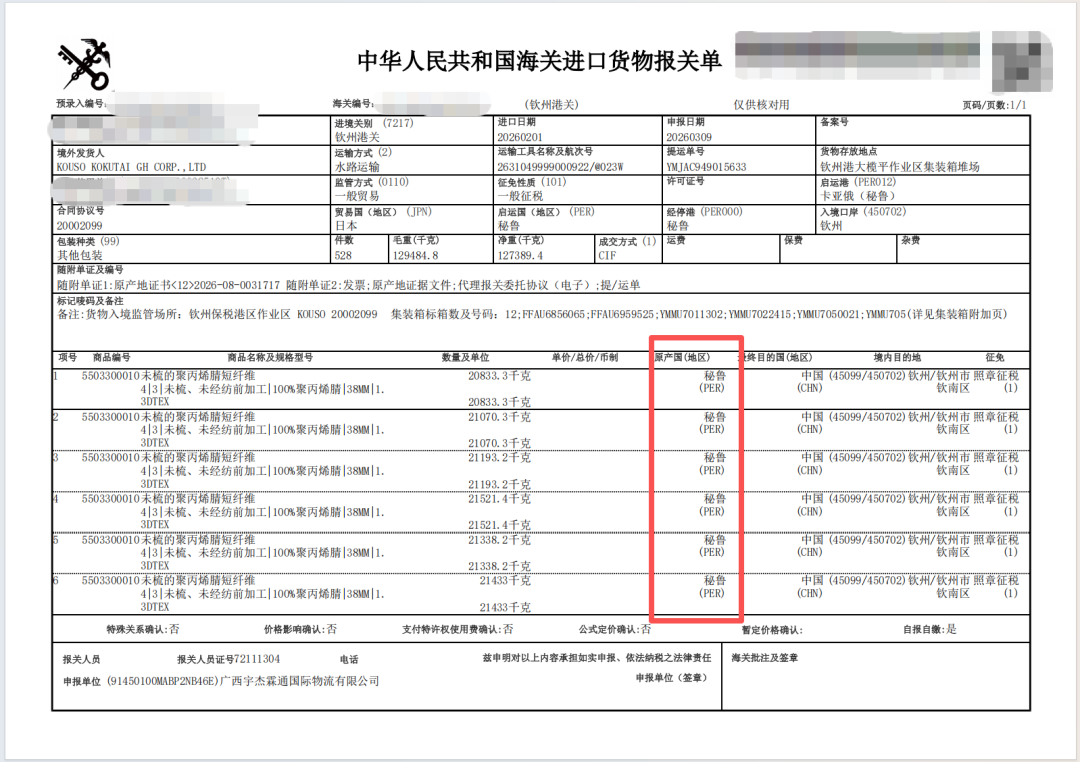Click the 标记唛码及备注 label
This screenshot has width=1080, height=762.
(x=90, y=301)
